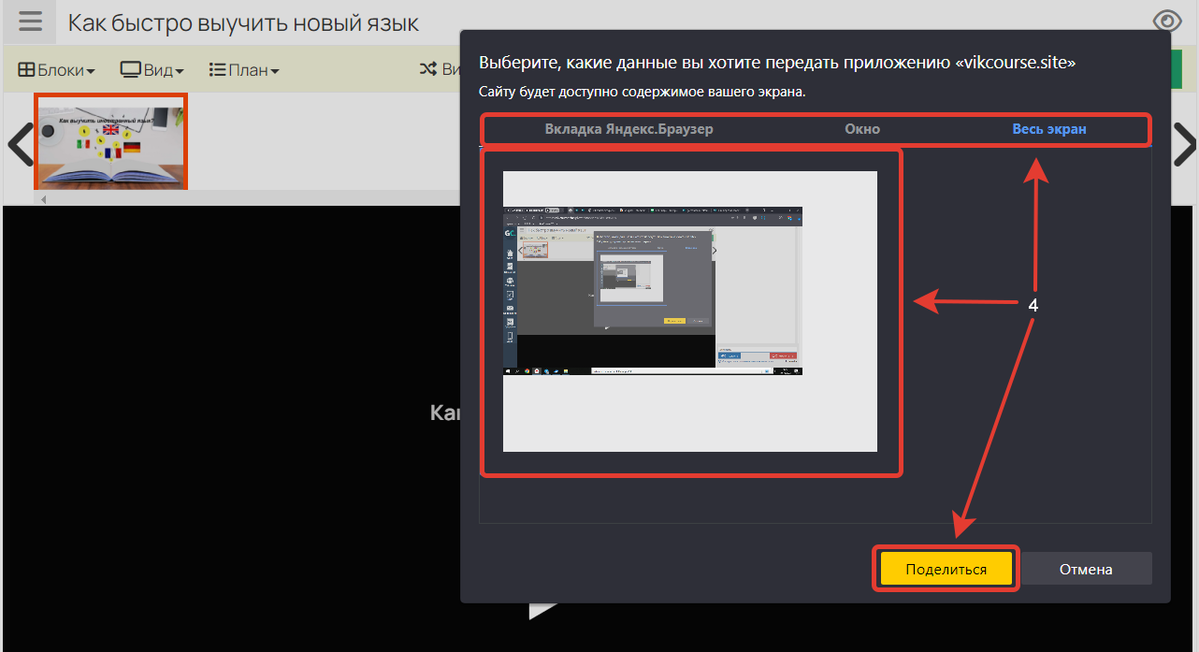Click the План list icon

(x=217, y=70)
